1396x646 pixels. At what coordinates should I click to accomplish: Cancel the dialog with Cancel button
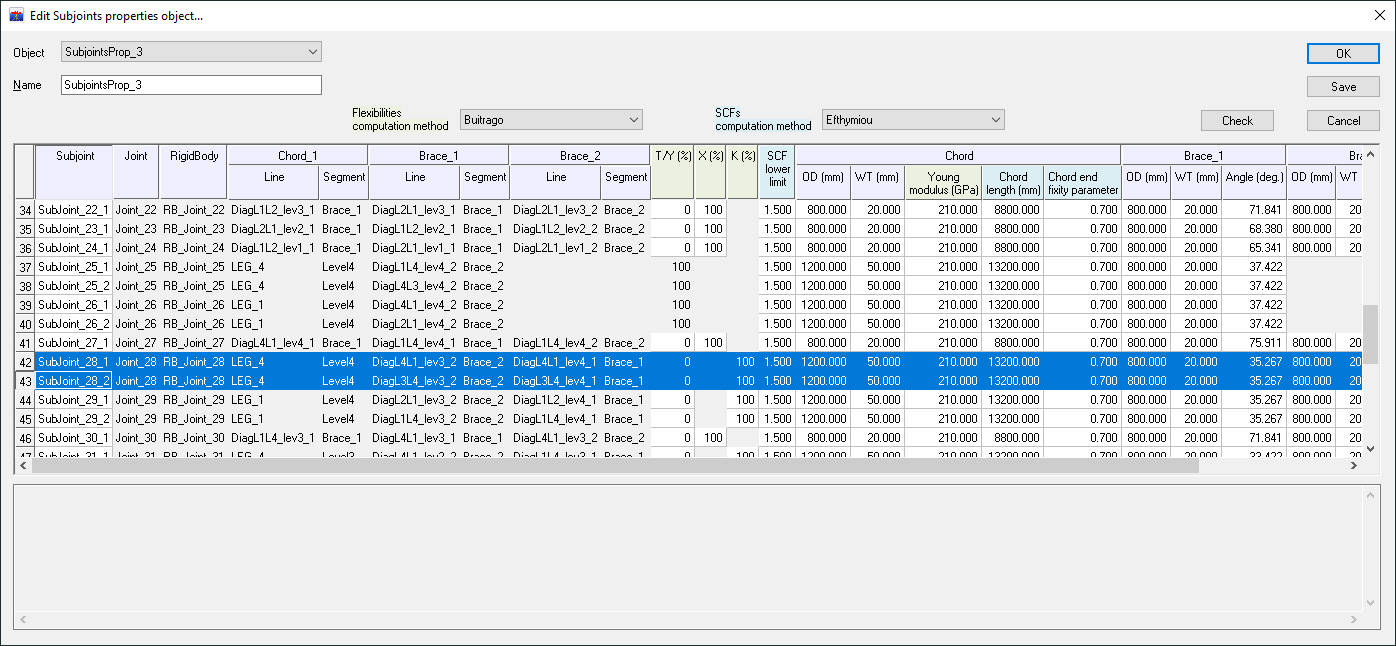click(x=1343, y=121)
